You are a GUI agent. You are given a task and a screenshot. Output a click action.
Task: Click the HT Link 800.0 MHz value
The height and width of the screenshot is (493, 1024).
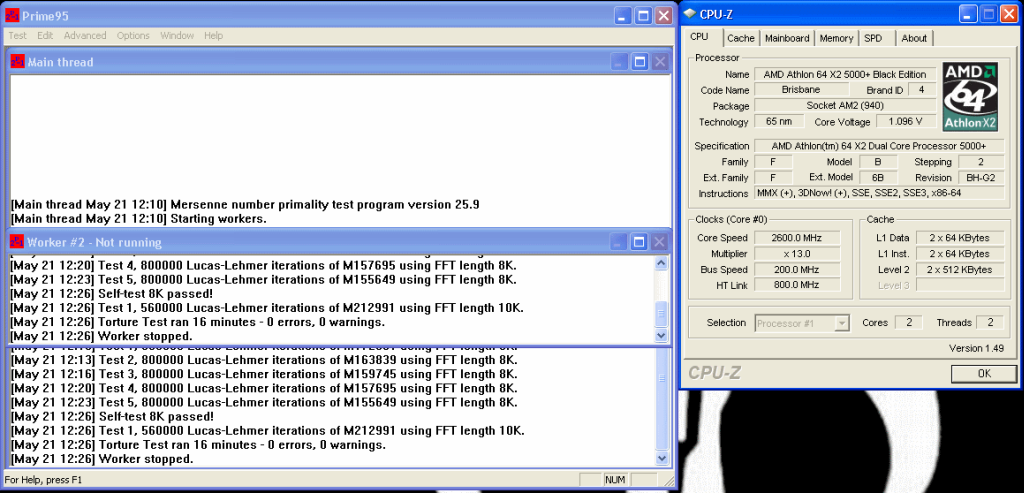pos(797,285)
